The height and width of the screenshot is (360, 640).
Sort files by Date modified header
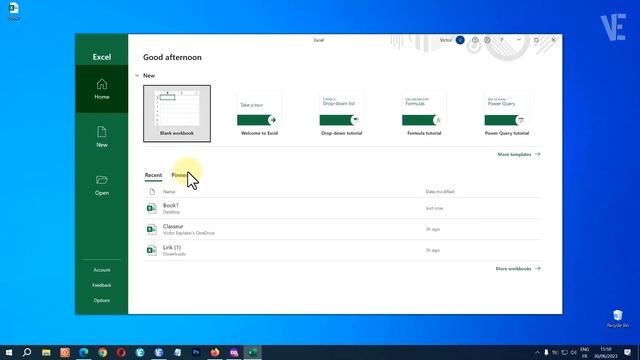pyautogui.click(x=440, y=191)
